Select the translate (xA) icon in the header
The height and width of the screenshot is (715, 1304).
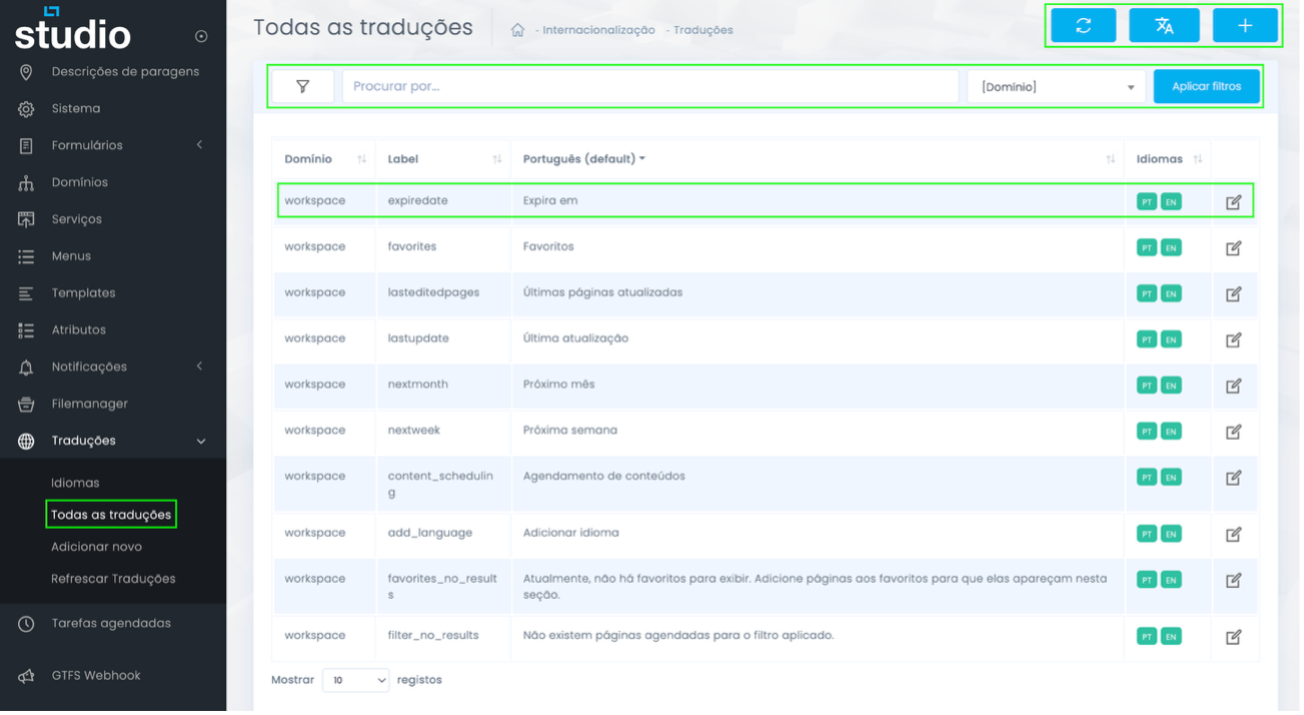[1166, 26]
